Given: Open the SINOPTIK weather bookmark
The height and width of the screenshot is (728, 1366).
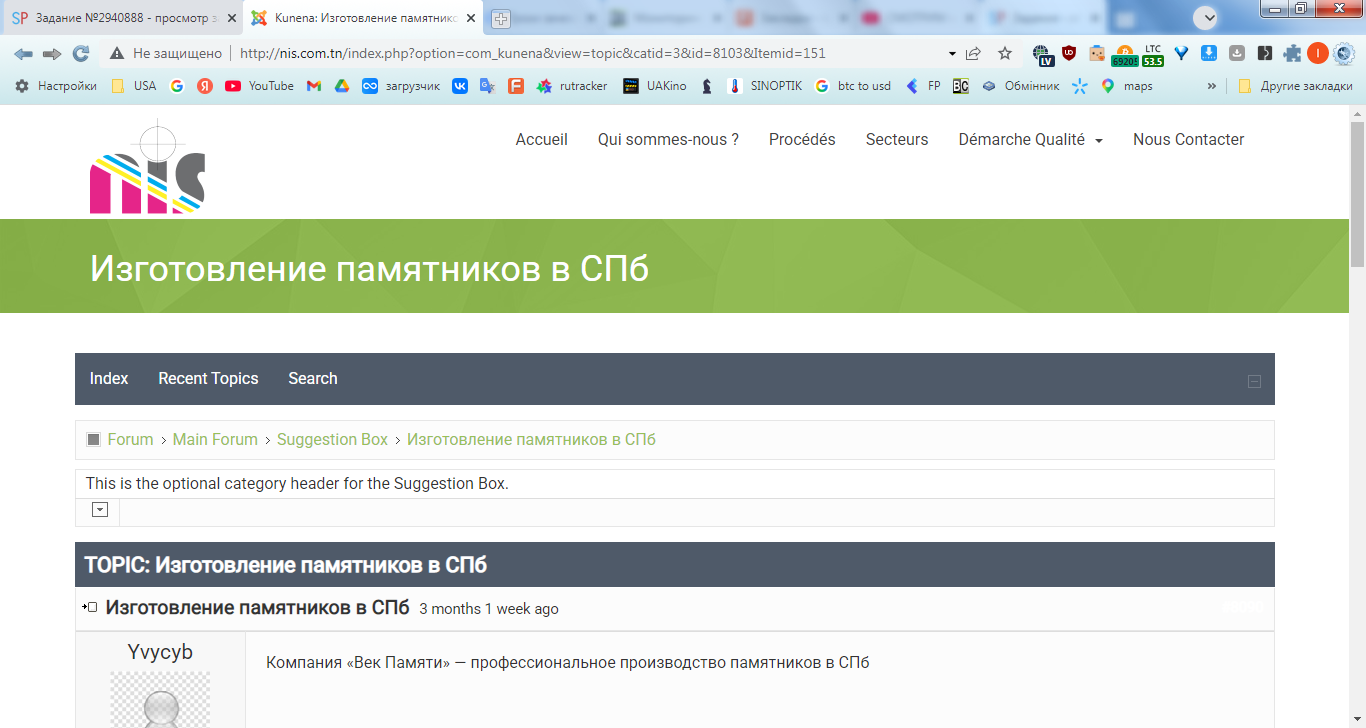Looking at the screenshot, I should 765,86.
